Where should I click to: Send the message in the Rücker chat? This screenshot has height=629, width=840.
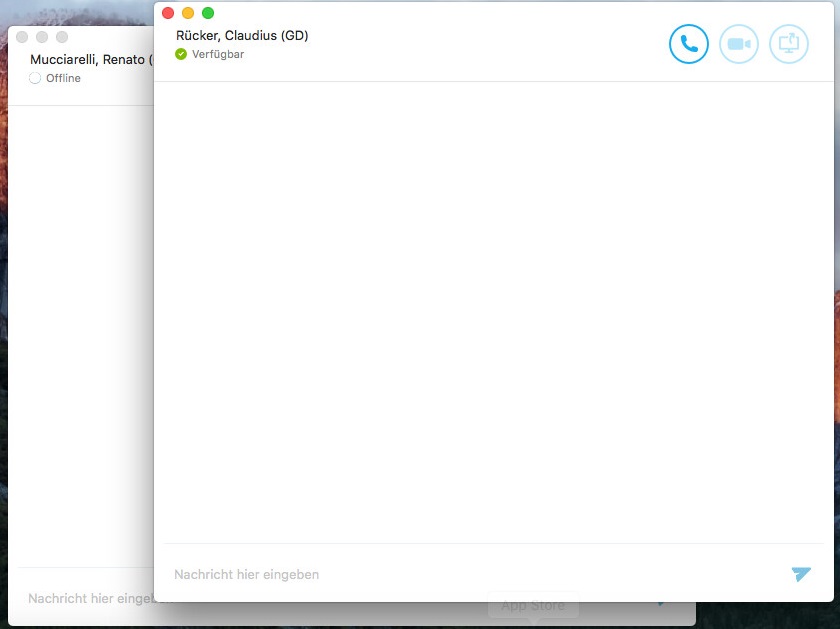pos(801,574)
